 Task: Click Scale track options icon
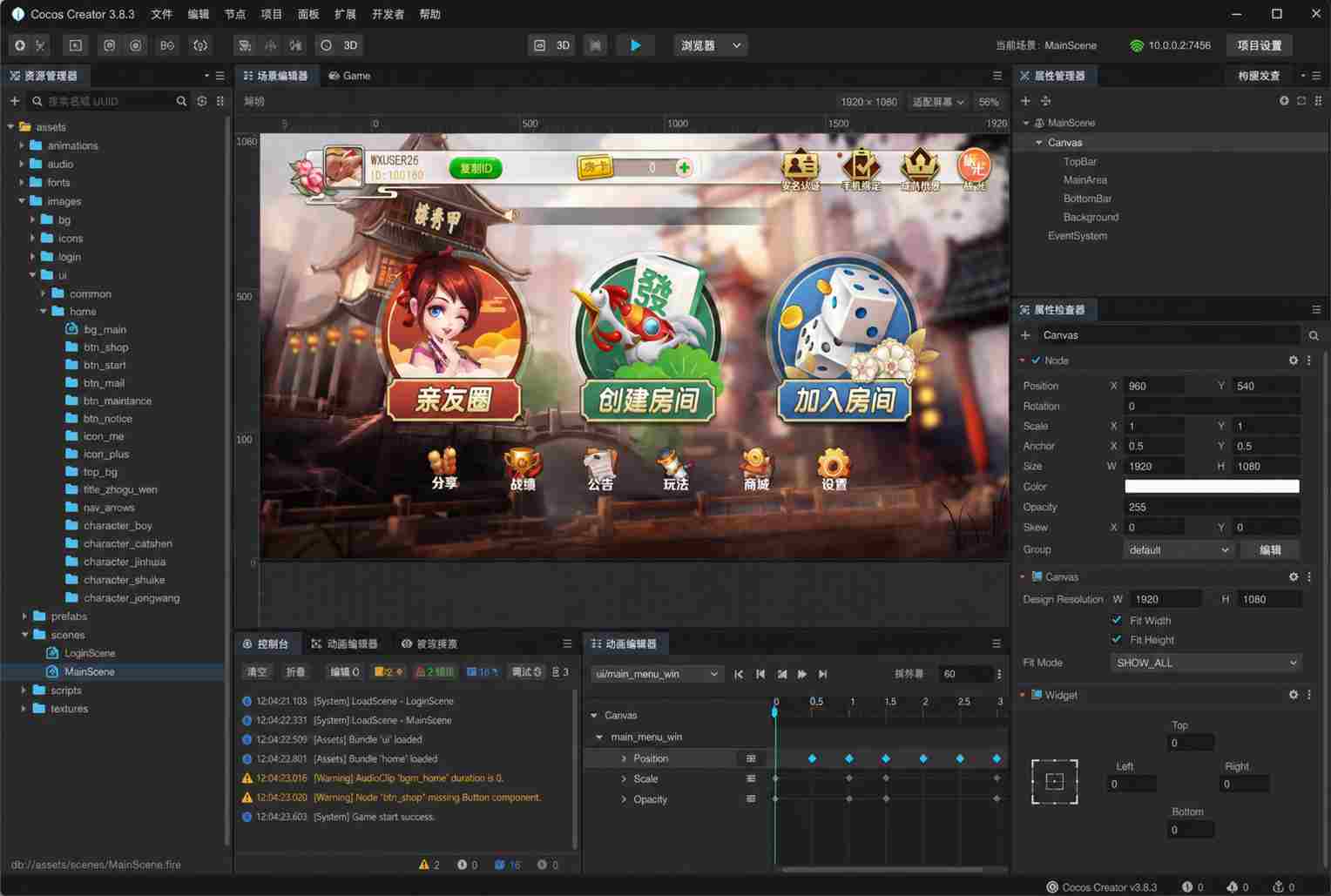751,778
